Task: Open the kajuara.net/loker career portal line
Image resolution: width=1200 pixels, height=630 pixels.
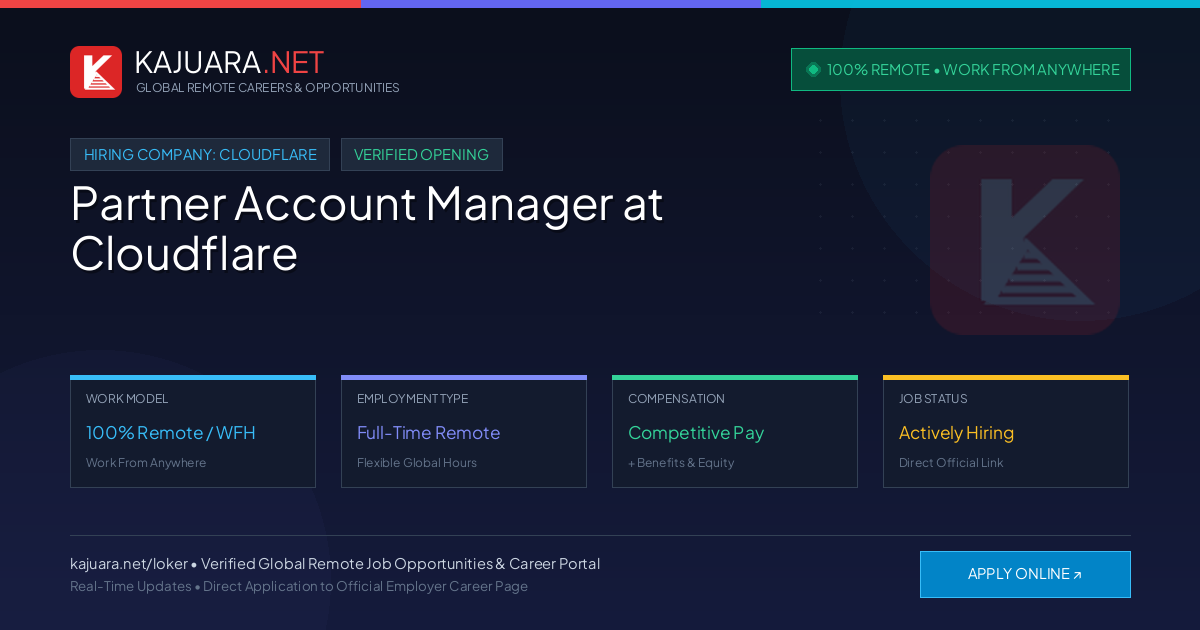Action: tap(335, 564)
